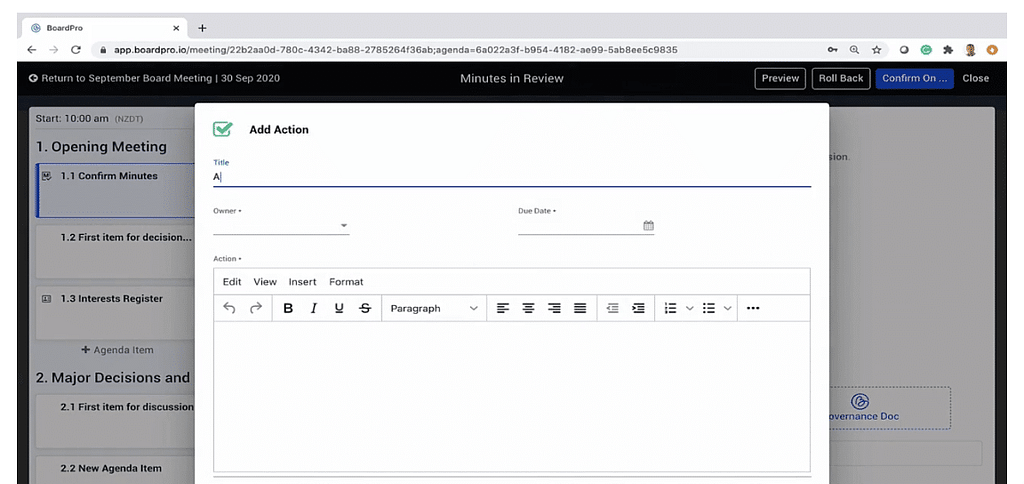
Task: Show more toolbar options ellipsis
Action: click(x=753, y=309)
